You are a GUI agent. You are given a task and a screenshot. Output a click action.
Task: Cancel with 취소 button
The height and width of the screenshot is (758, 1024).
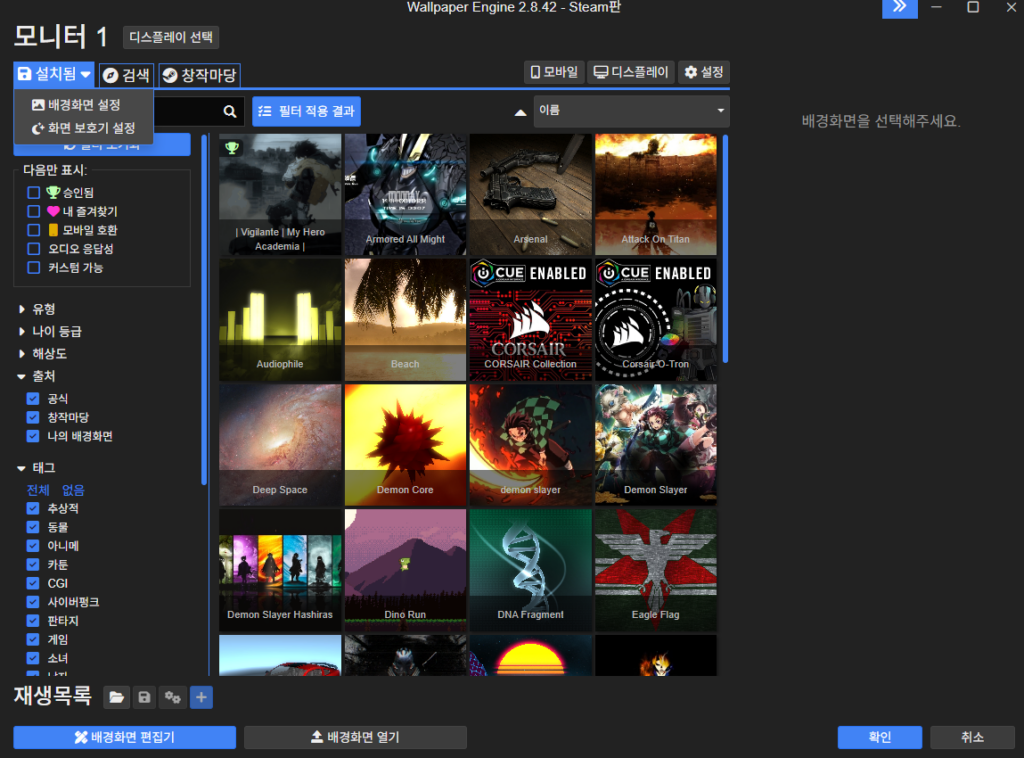[x=972, y=737]
